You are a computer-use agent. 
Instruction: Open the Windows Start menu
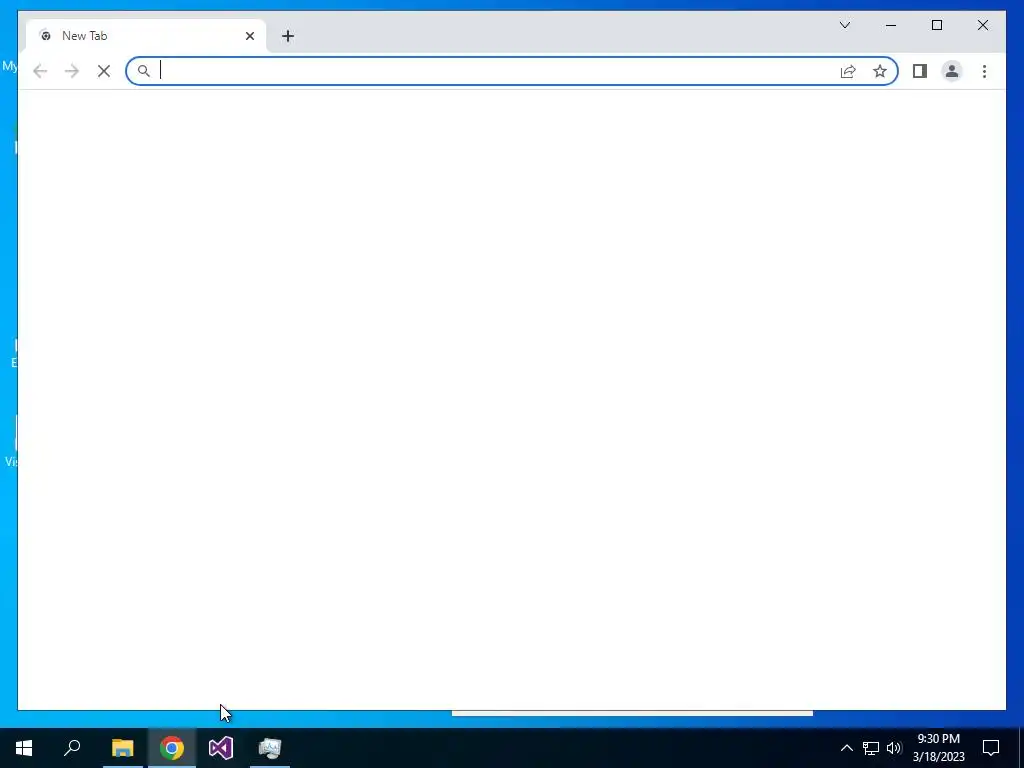24,748
